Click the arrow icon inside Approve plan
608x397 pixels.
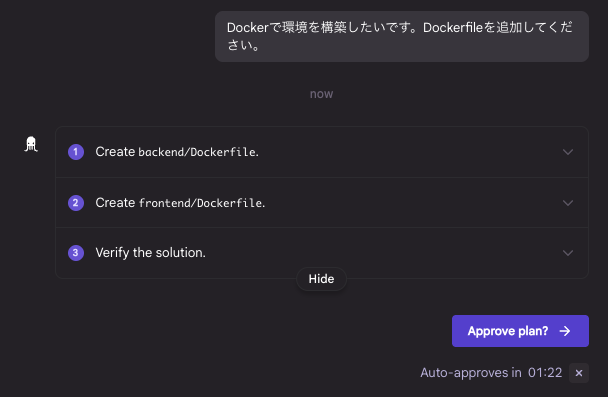pos(565,331)
